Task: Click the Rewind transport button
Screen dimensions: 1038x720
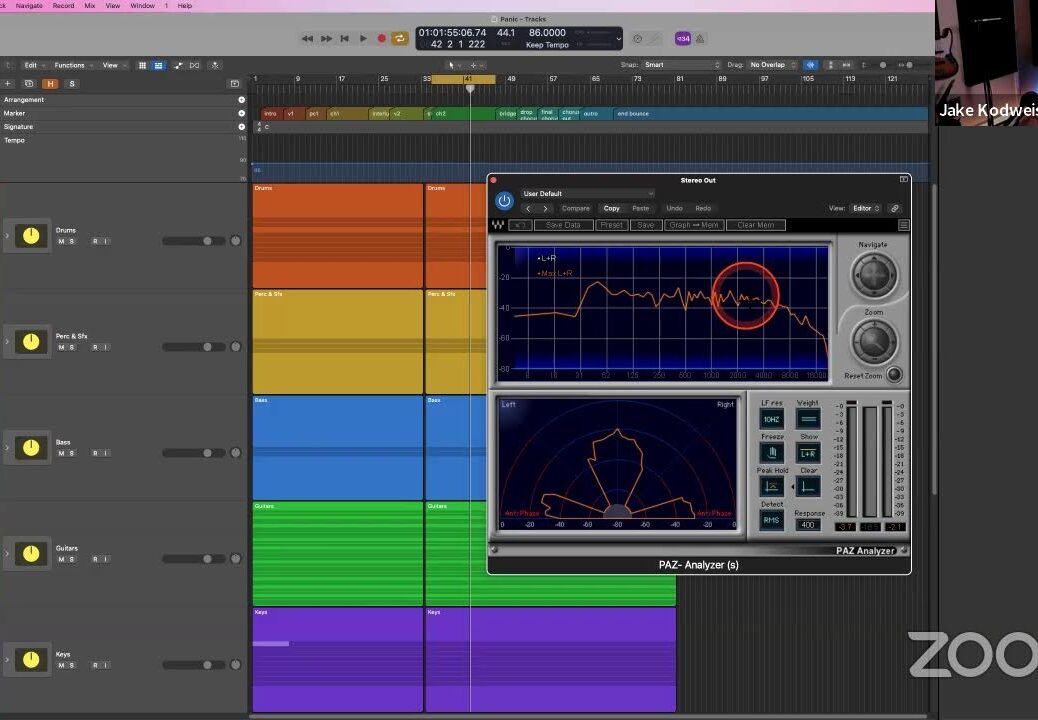Action: pyautogui.click(x=307, y=38)
